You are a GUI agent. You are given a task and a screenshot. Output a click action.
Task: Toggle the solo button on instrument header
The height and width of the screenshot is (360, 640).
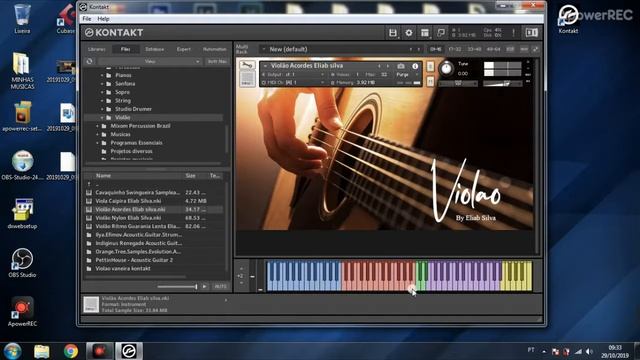pos(430,66)
